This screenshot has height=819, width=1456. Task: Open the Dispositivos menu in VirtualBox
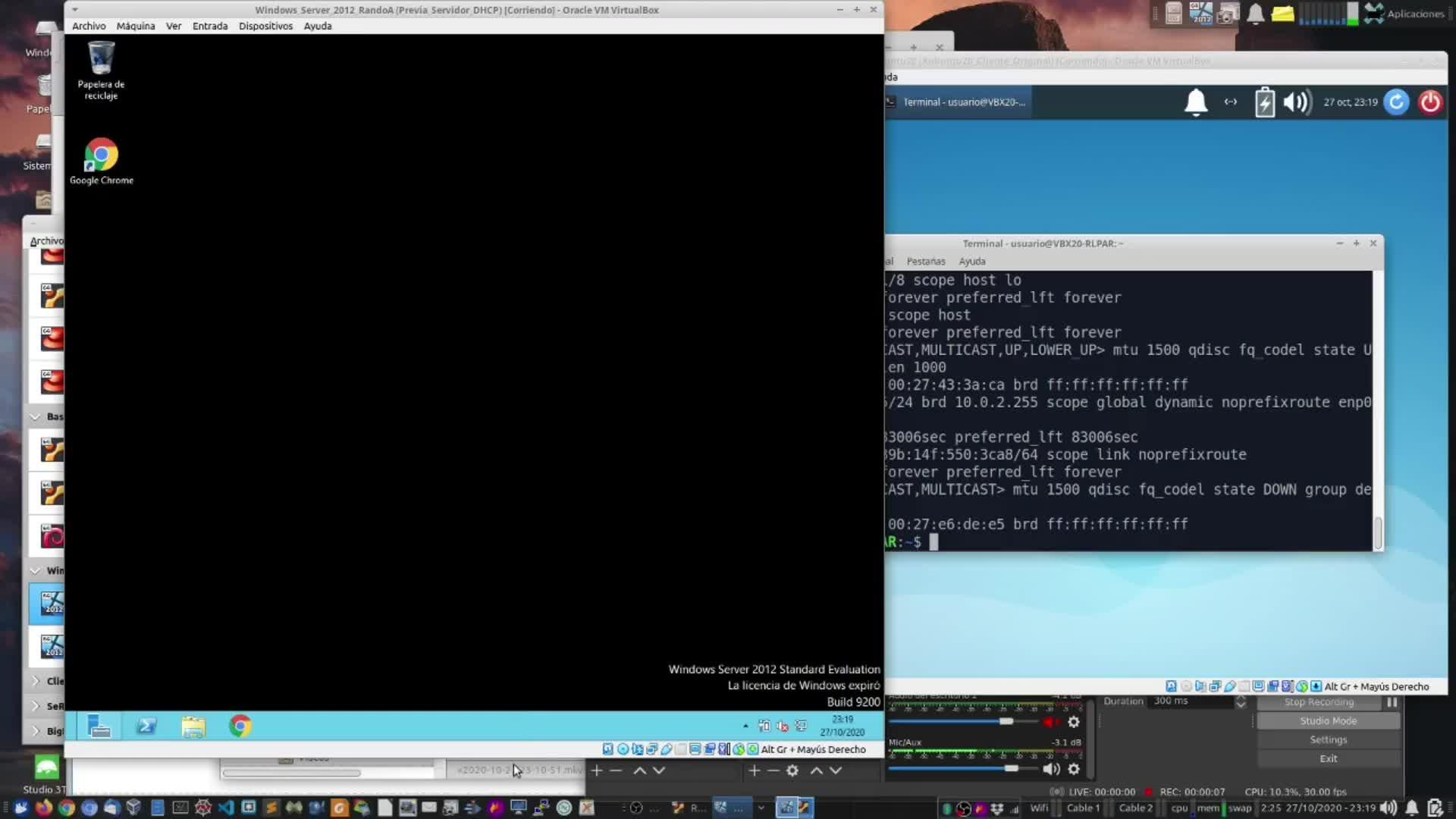[265, 26]
